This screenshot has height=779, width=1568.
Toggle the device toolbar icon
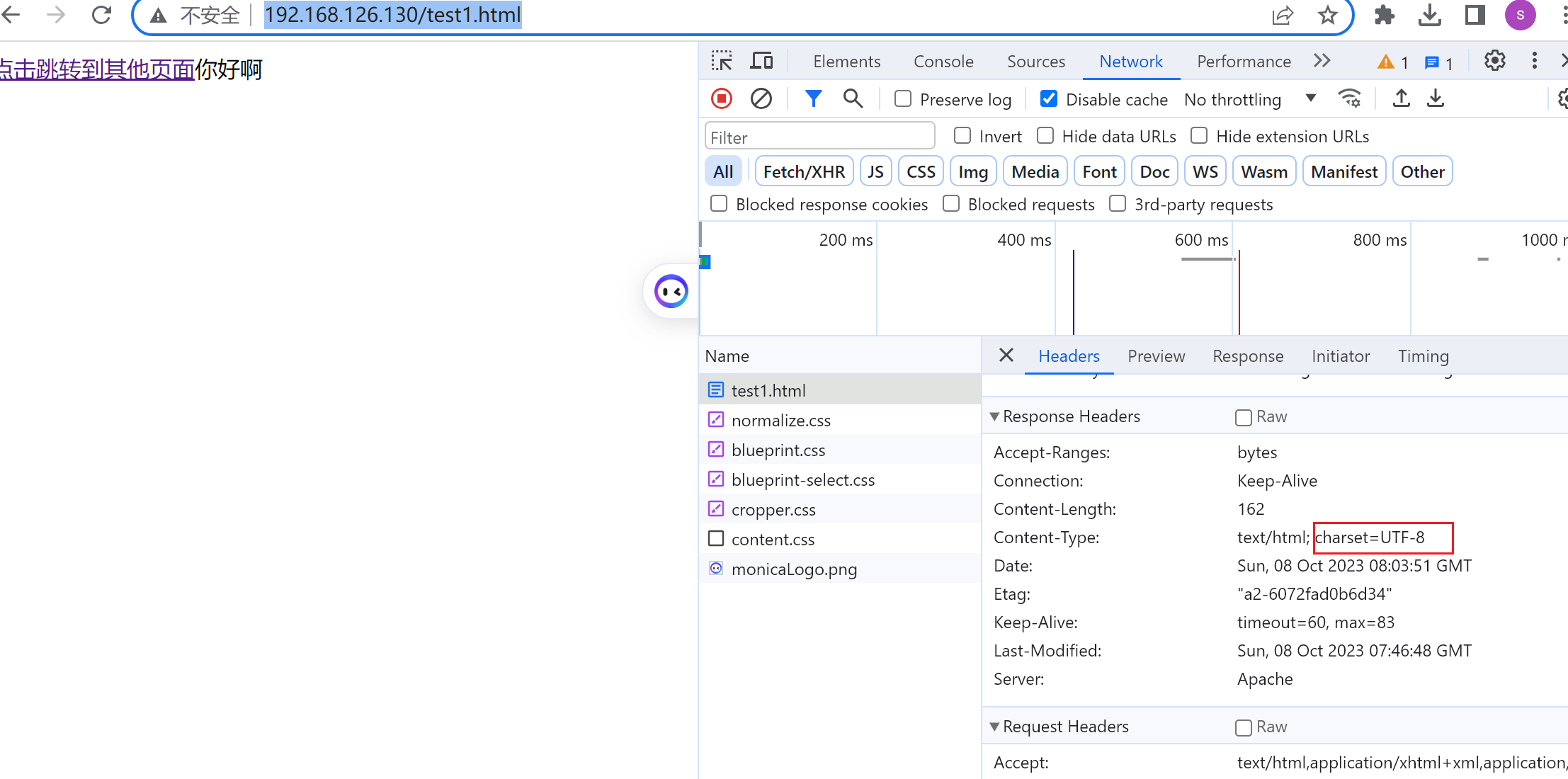[761, 62]
